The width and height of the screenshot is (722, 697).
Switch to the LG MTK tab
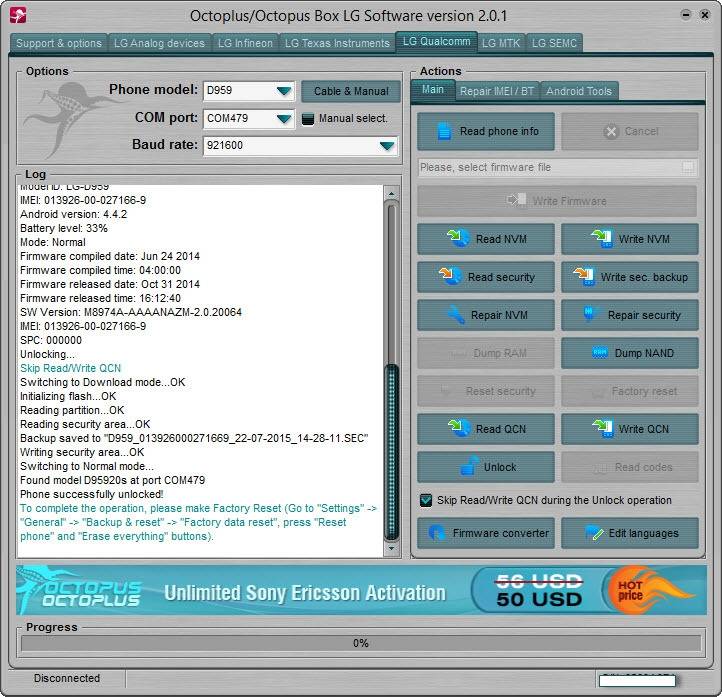(x=501, y=43)
